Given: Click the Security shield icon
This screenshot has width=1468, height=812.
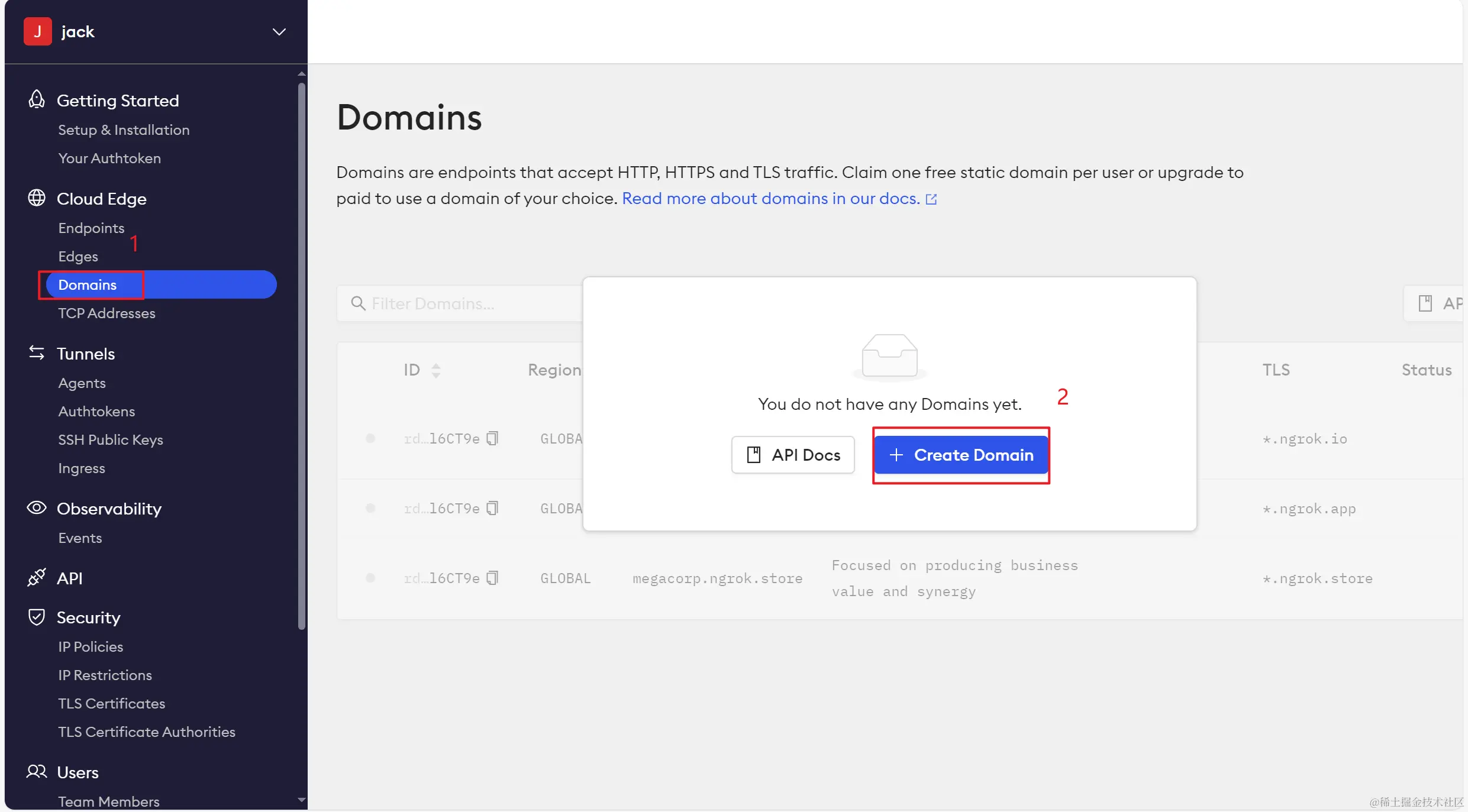Looking at the screenshot, I should tap(37, 617).
